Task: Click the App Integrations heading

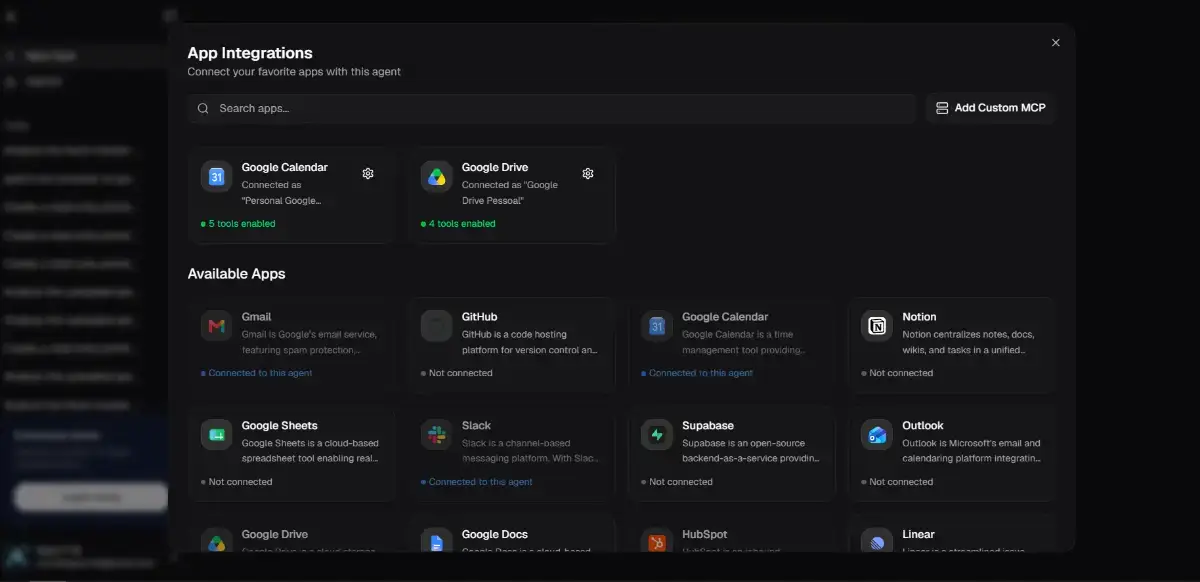Action: (x=250, y=53)
